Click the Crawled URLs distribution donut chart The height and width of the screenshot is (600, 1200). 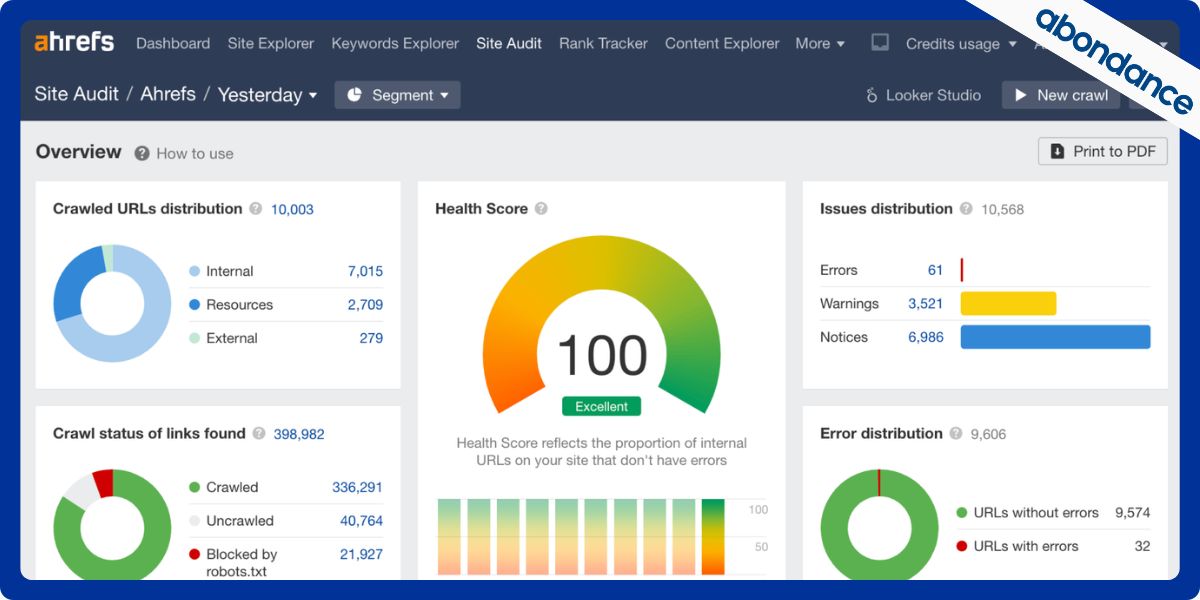(x=112, y=303)
